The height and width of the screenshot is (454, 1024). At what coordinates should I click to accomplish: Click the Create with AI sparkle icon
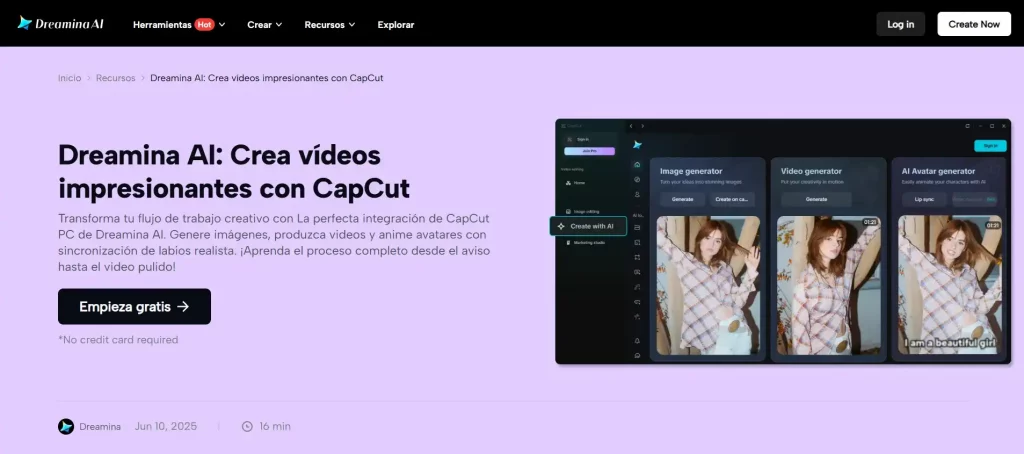[x=561, y=227]
